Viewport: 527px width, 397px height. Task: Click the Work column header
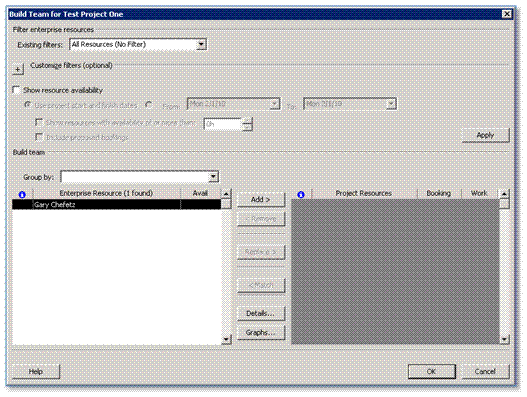click(x=480, y=193)
